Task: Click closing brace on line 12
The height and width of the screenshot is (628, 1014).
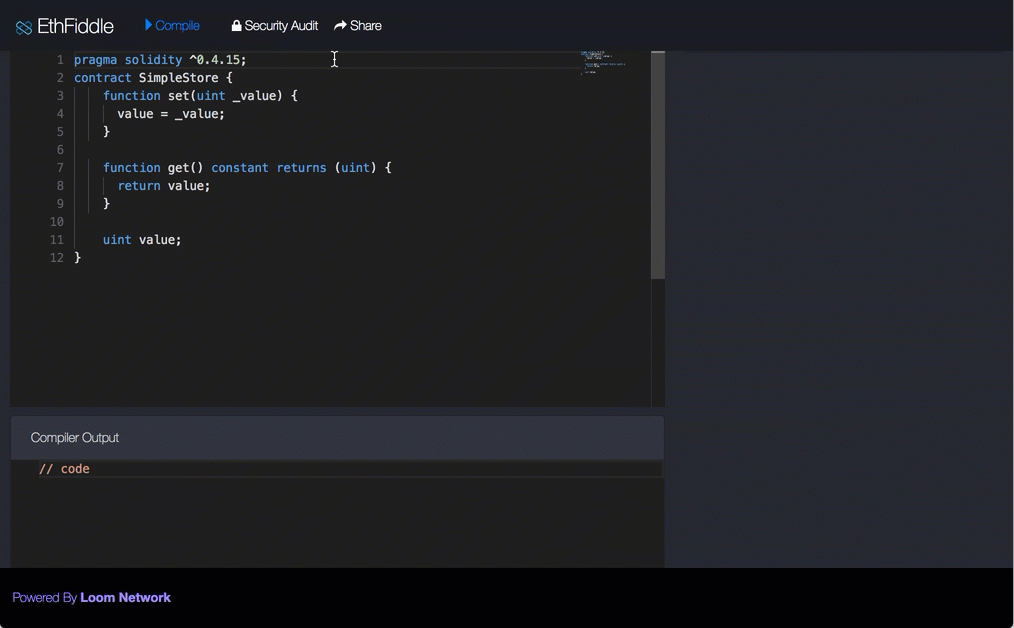Action: 78,258
